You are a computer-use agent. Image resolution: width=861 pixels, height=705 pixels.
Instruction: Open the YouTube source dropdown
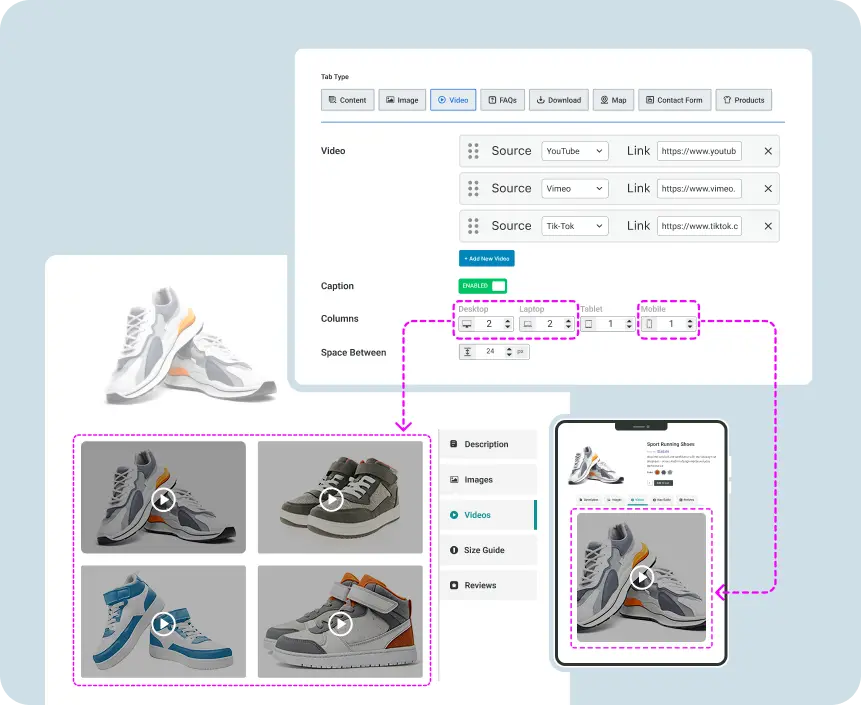tap(575, 151)
